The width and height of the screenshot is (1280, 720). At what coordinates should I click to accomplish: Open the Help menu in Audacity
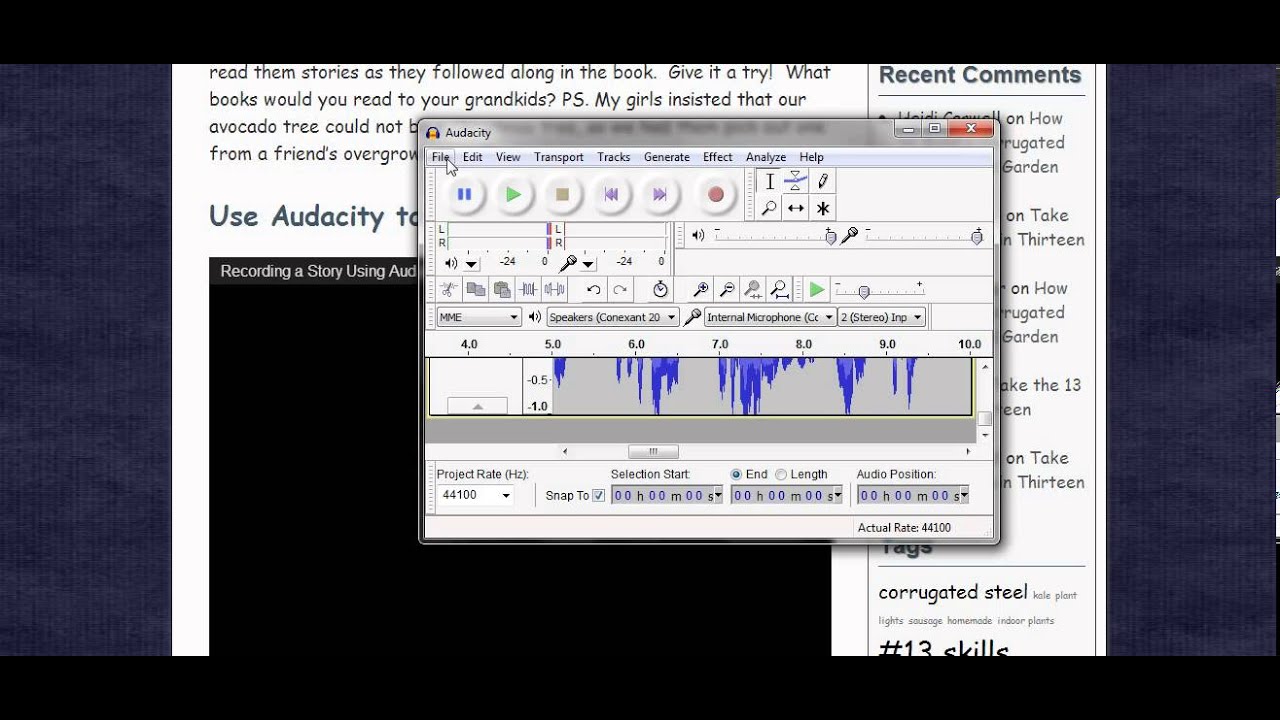[x=811, y=157]
